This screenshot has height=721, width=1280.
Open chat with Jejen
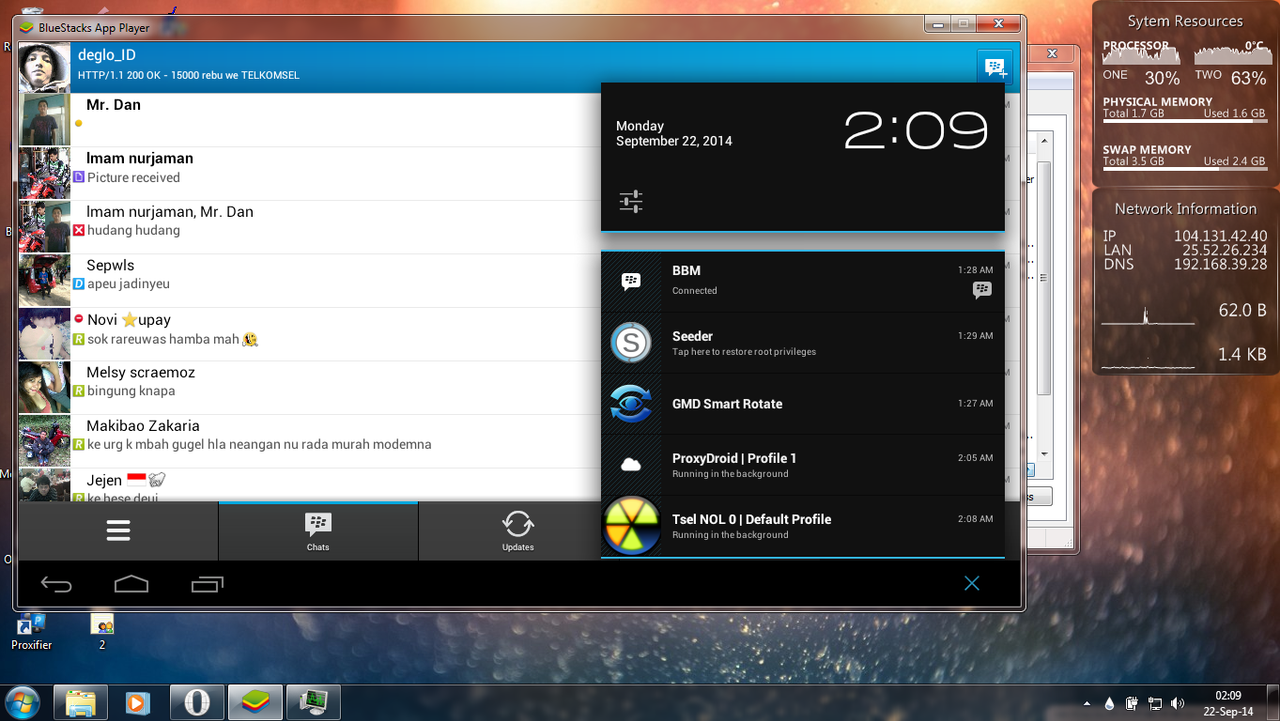(310, 485)
